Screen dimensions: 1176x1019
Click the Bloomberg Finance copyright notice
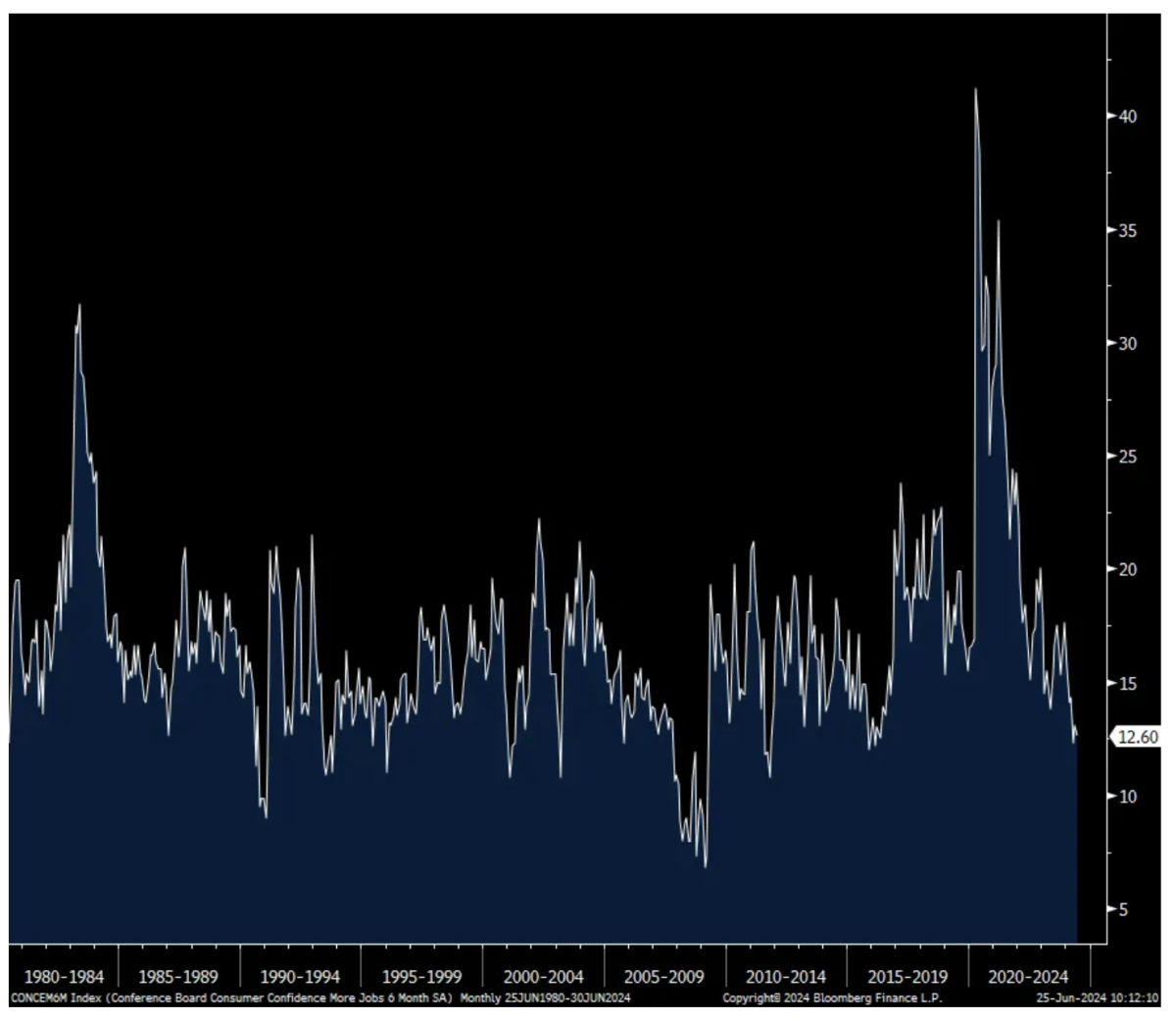click(832, 997)
